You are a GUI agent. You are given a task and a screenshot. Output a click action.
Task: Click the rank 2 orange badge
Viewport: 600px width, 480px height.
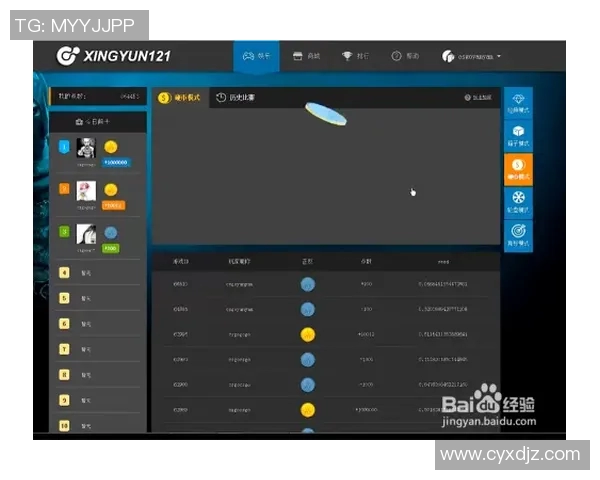(x=64, y=189)
